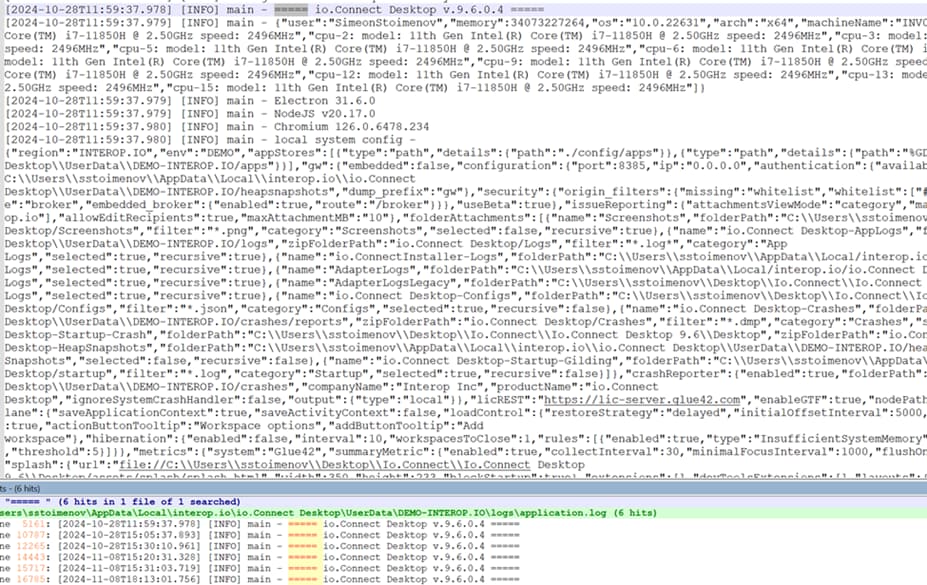Open the file://C:\Users\sstoimenov splash link

(x=325, y=464)
